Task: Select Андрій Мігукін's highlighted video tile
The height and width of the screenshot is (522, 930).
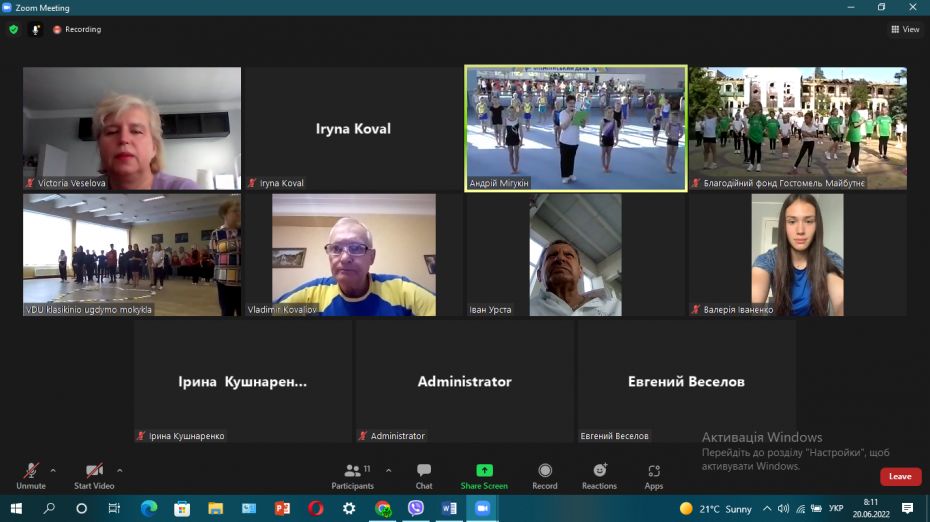Action: tap(576, 128)
